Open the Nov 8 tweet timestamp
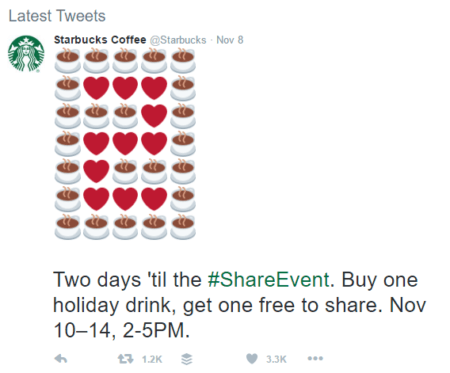Screen dimensions: 450x373 (230, 40)
